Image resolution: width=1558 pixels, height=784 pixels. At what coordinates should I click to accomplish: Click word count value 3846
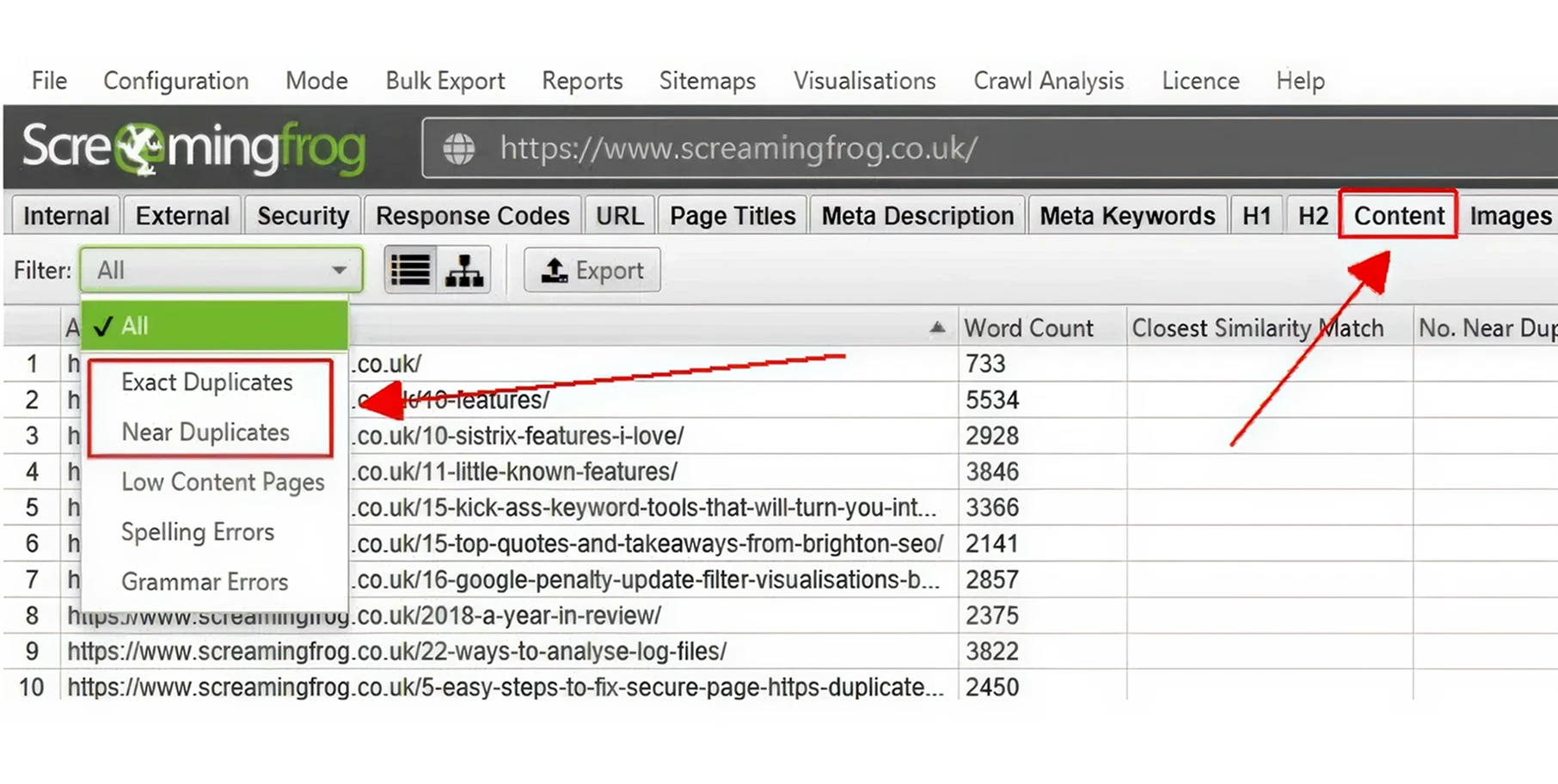(992, 472)
